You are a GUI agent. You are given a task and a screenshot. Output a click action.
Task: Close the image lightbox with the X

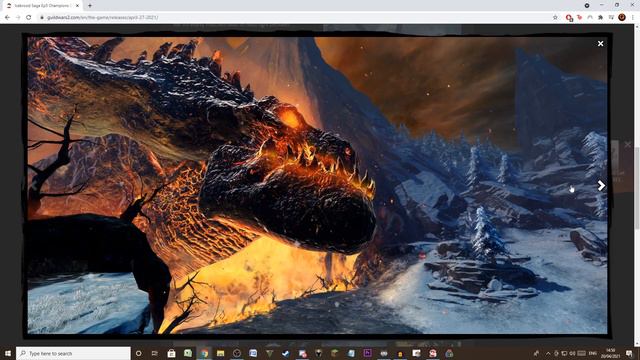tap(600, 44)
